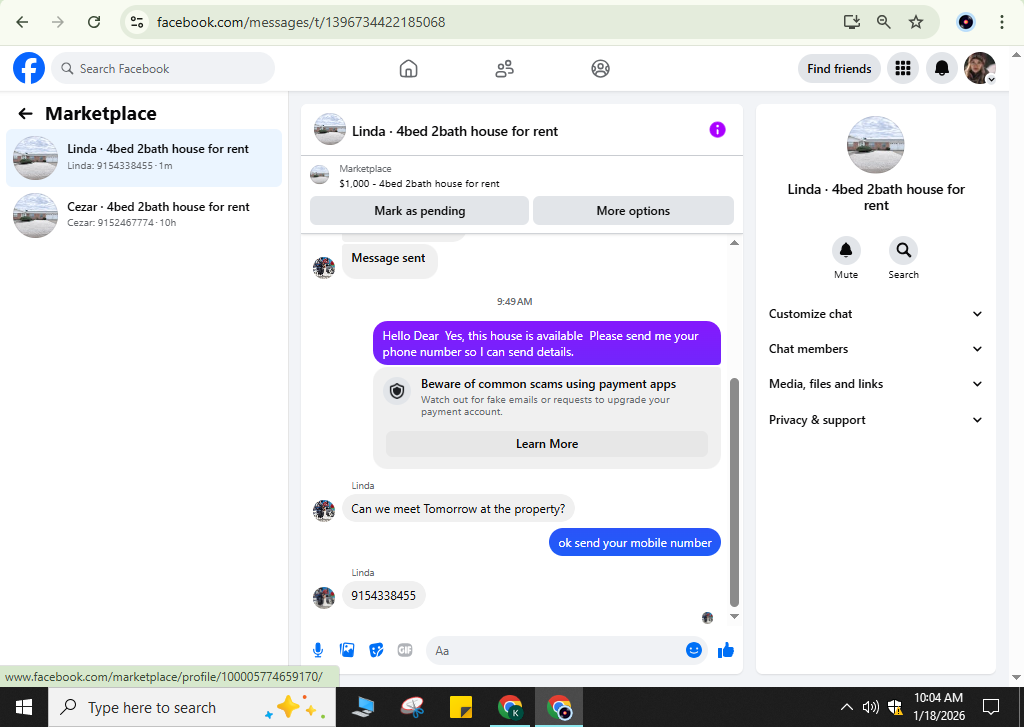Expand Chat members section
This screenshot has height=727, width=1024.
(876, 349)
